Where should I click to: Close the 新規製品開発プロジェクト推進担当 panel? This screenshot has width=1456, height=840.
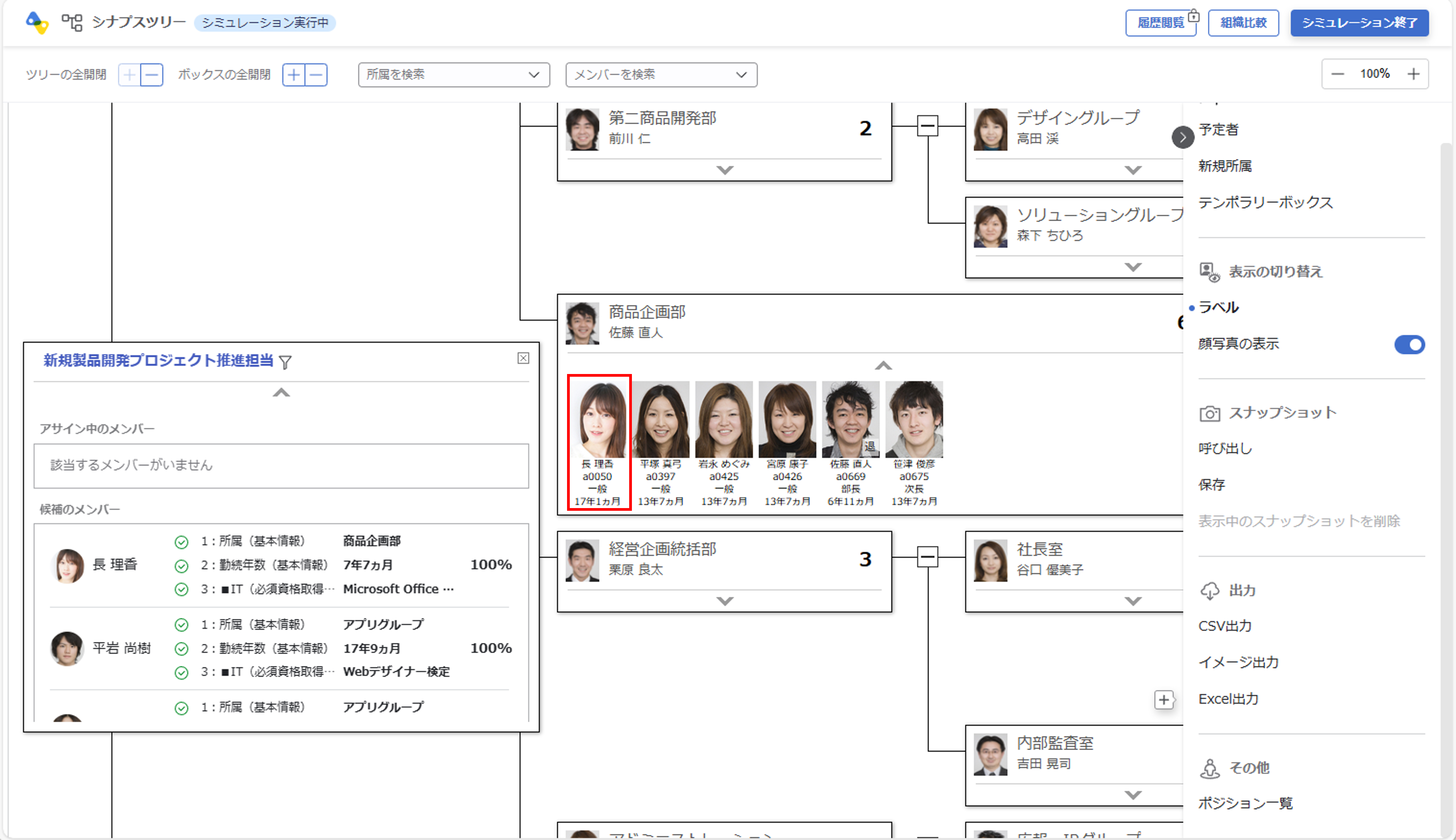[x=523, y=358]
